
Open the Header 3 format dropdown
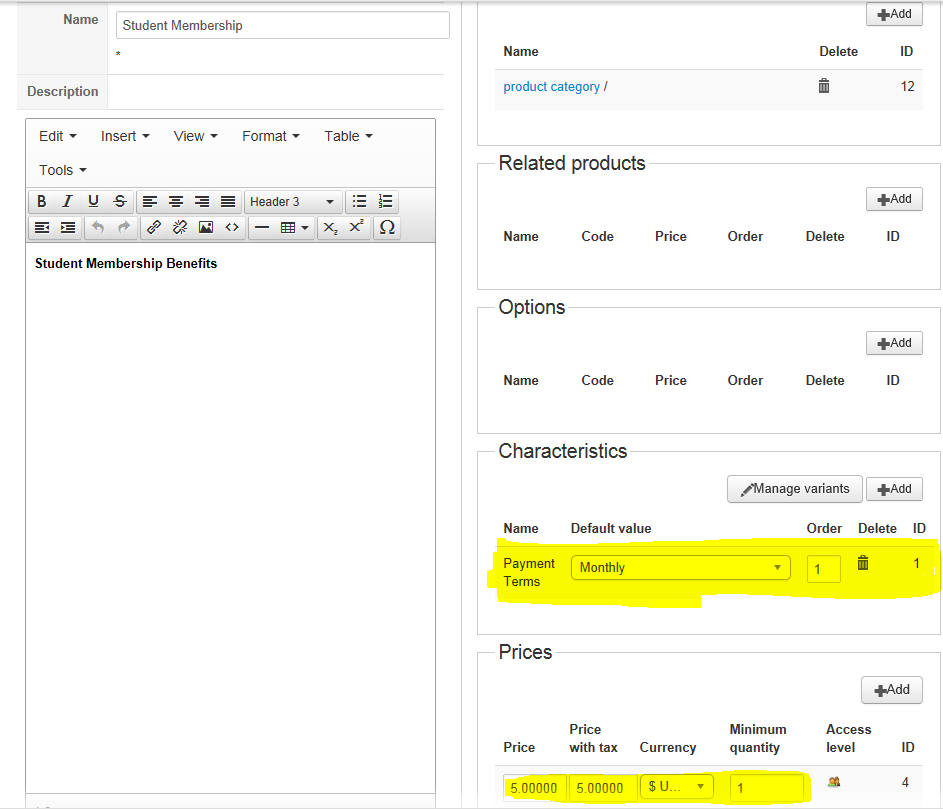pos(293,202)
